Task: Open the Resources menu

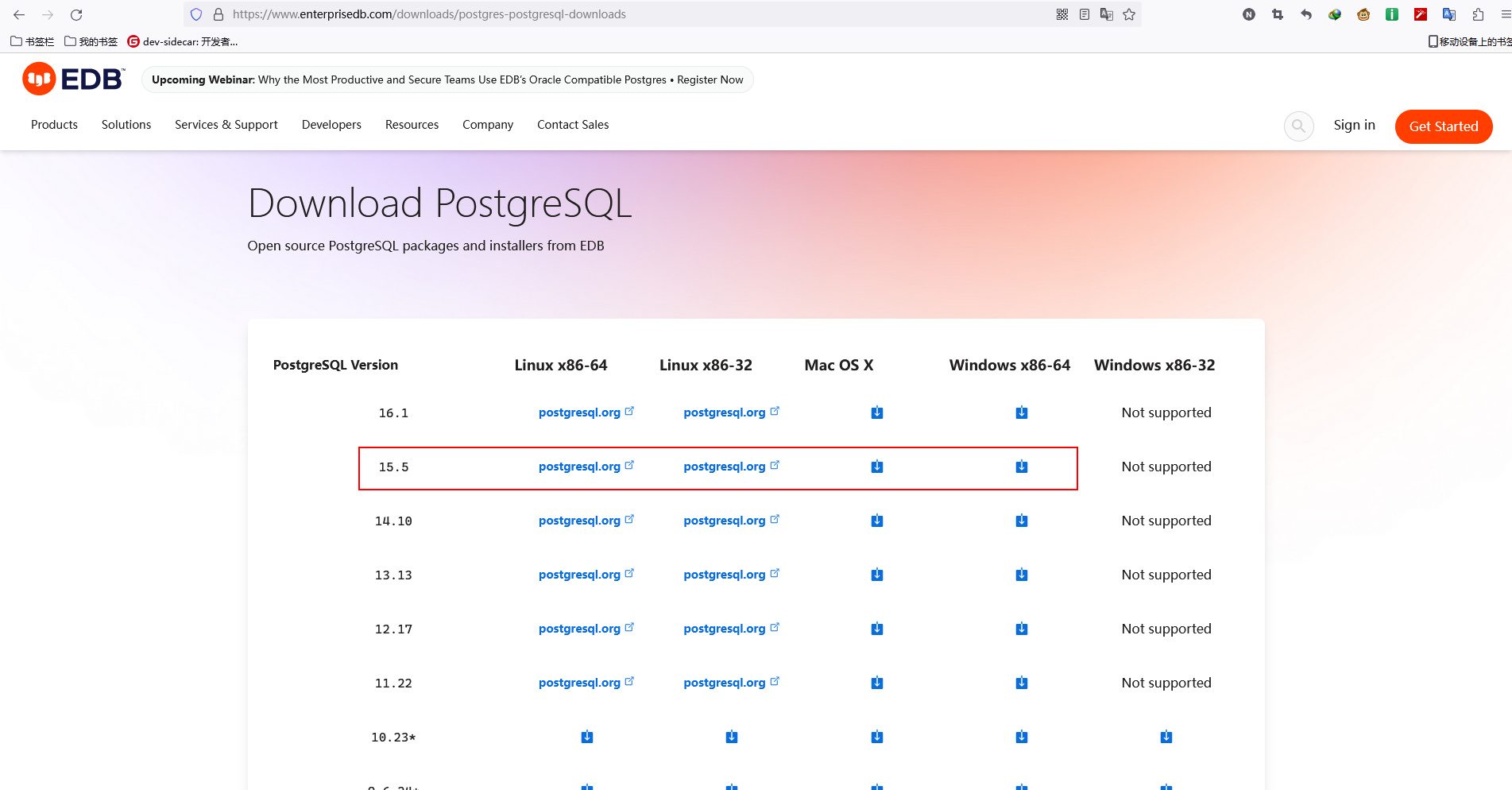Action: (412, 125)
